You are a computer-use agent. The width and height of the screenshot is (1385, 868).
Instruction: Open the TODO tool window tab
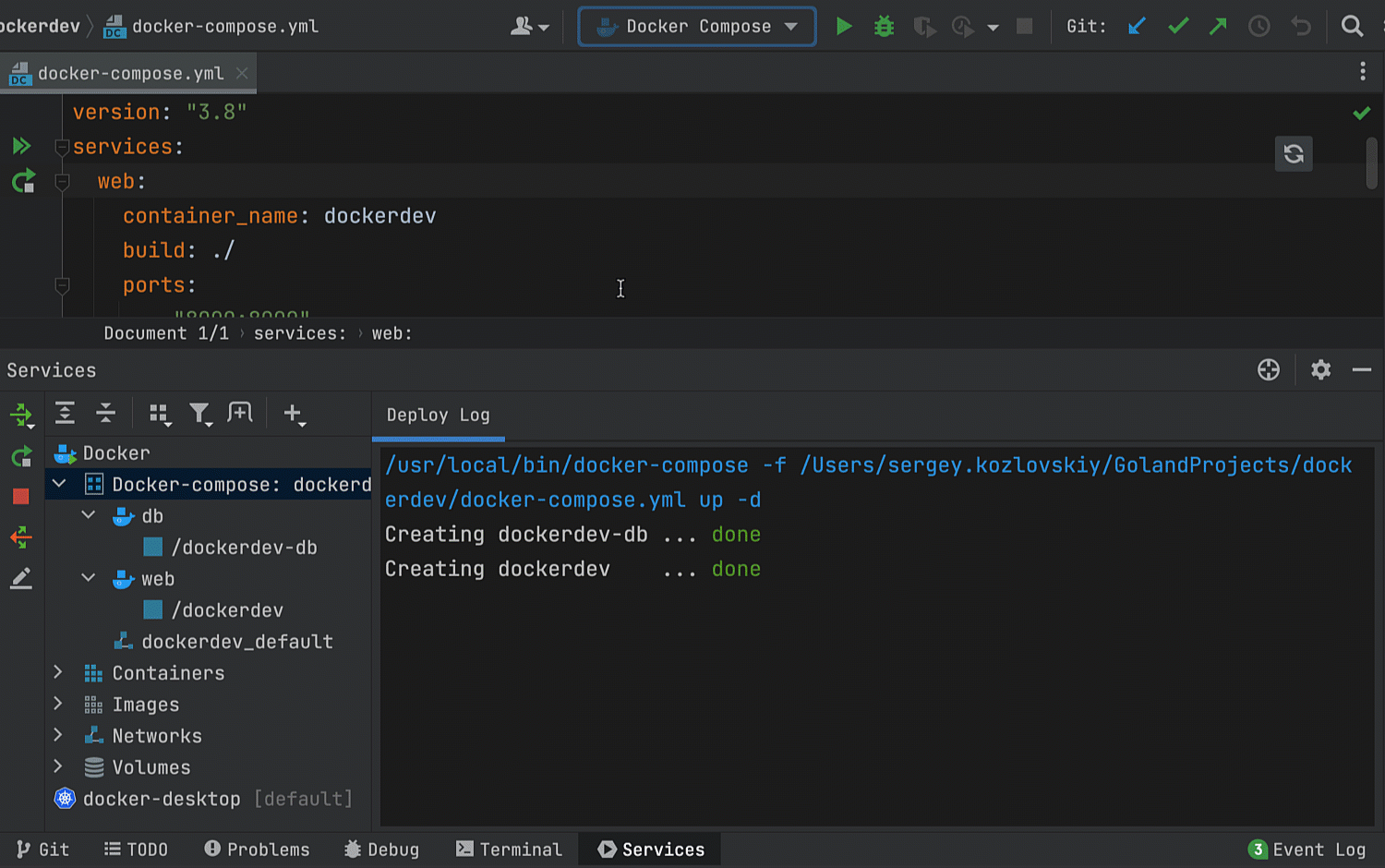tap(136, 850)
